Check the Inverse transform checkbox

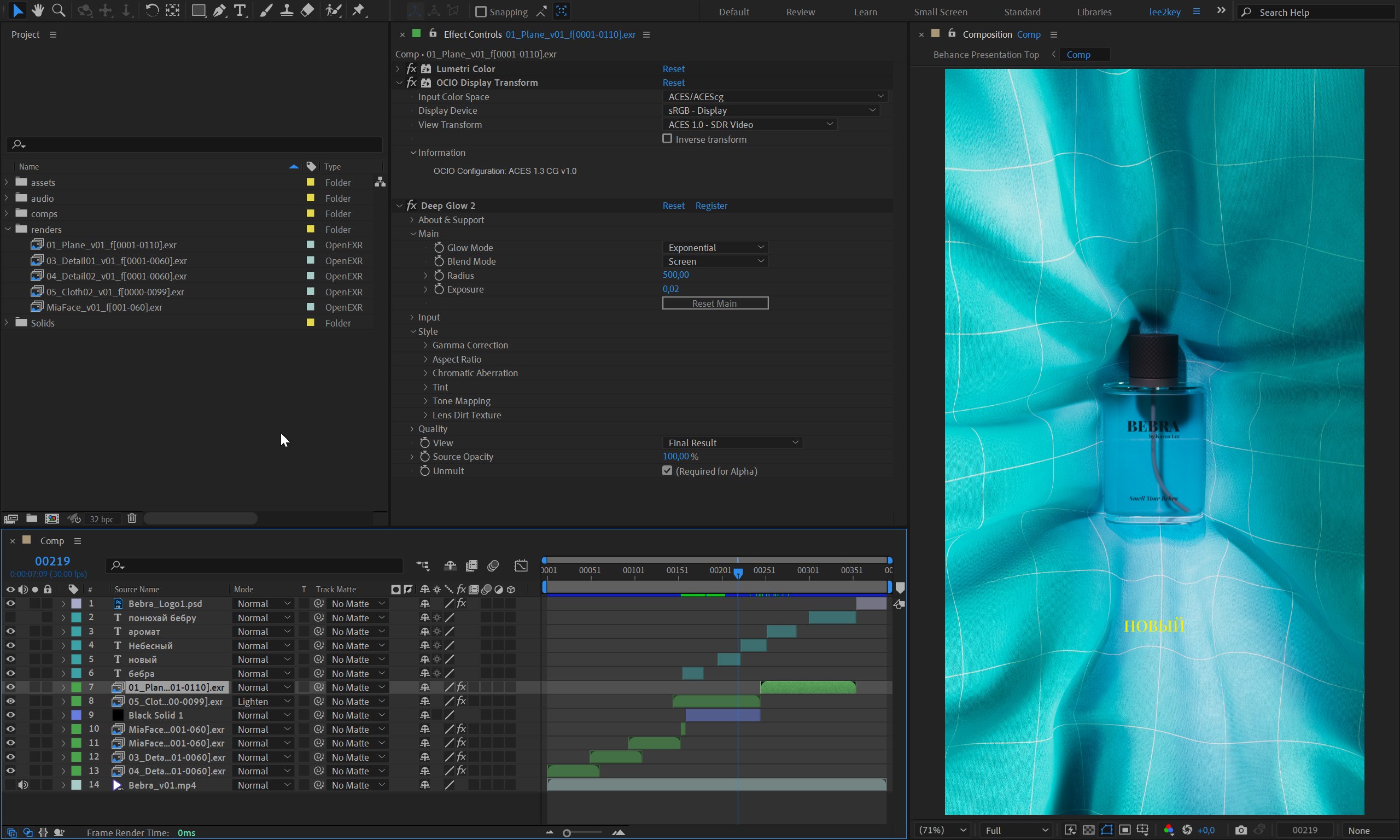667,139
